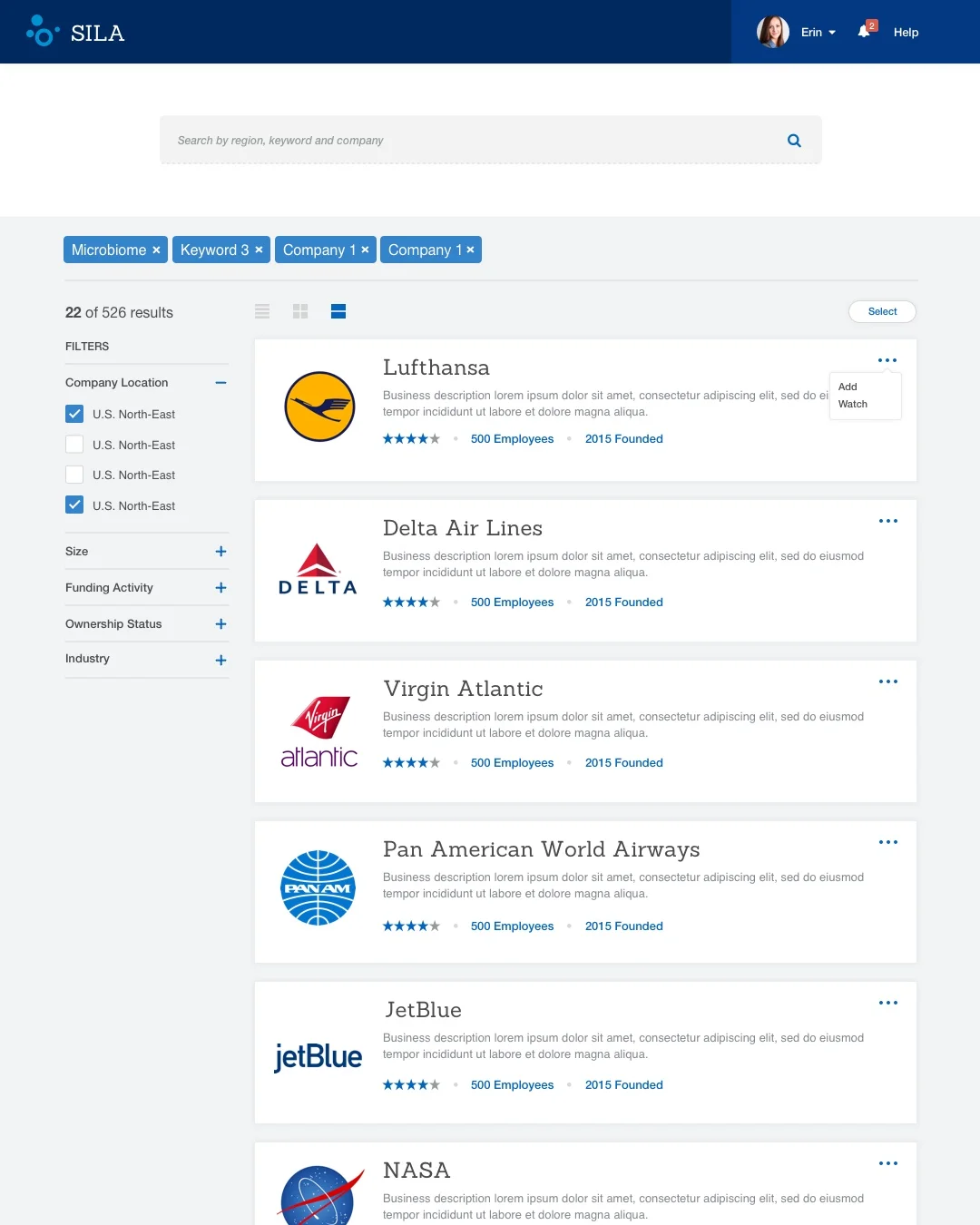This screenshot has height=1225, width=980.
Task: Click Virgin Atlantic star rating
Action: pos(411,763)
